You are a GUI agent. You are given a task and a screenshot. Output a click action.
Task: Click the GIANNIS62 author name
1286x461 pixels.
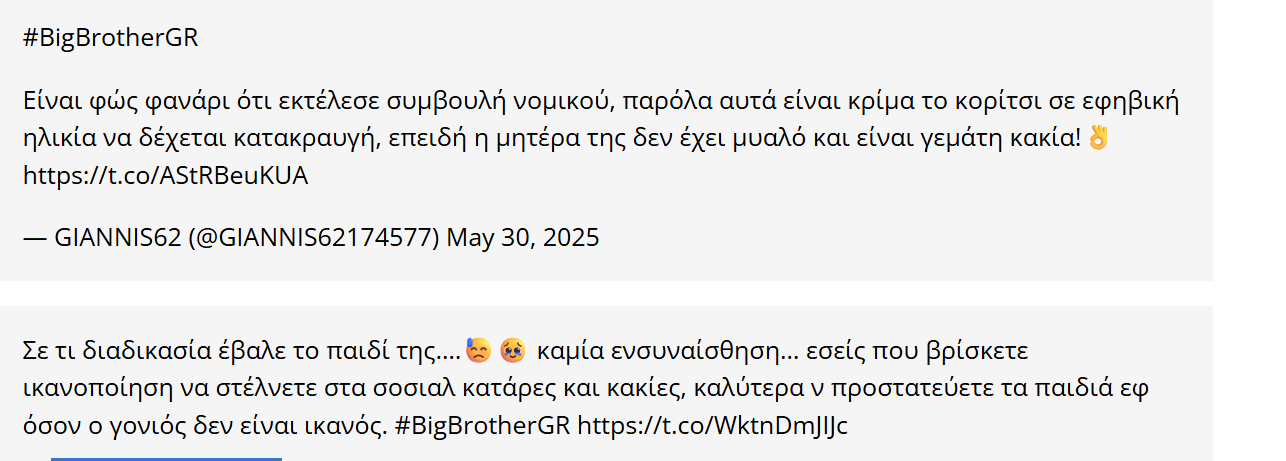coord(116,238)
